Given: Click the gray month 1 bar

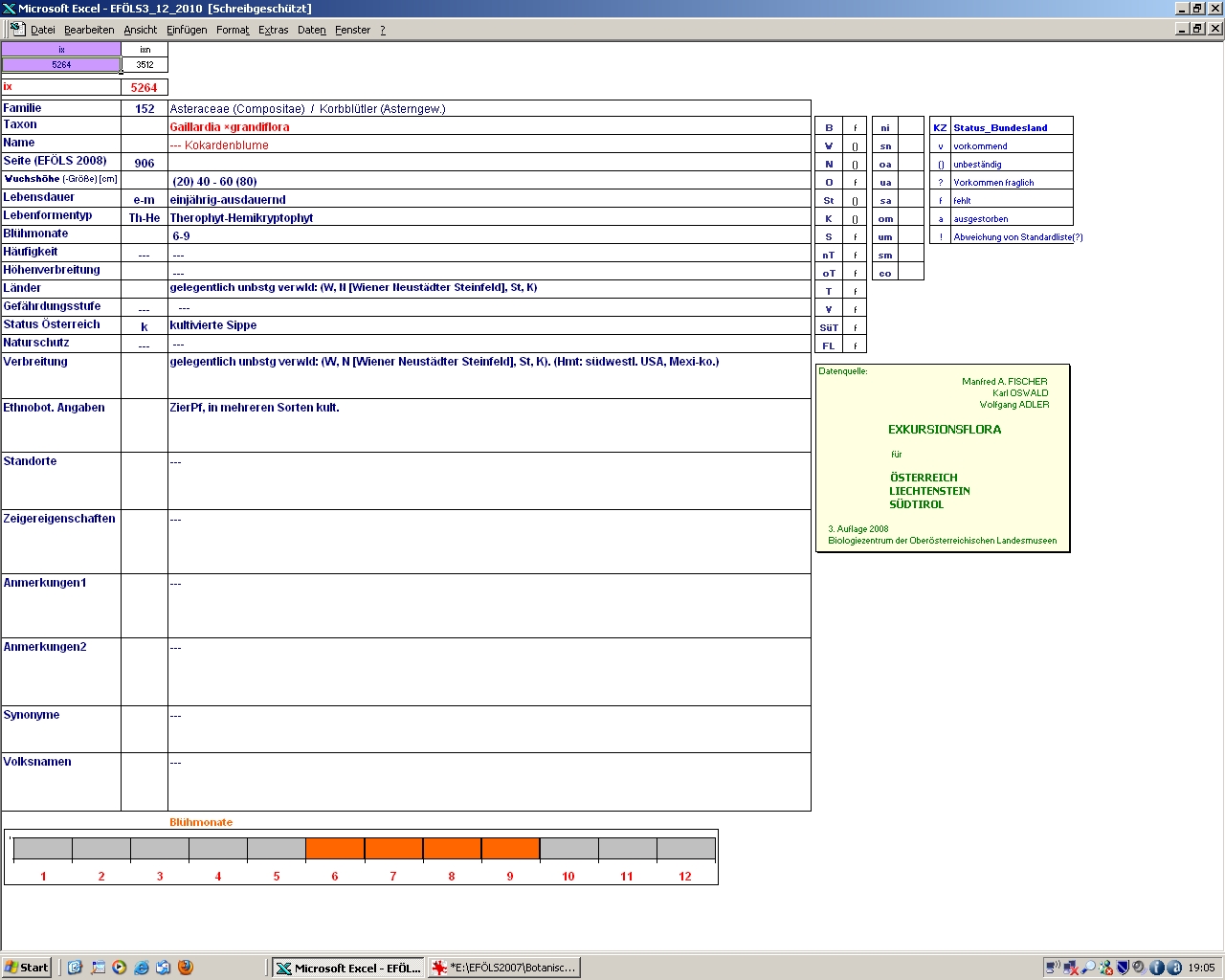Looking at the screenshot, I should tap(43, 849).
